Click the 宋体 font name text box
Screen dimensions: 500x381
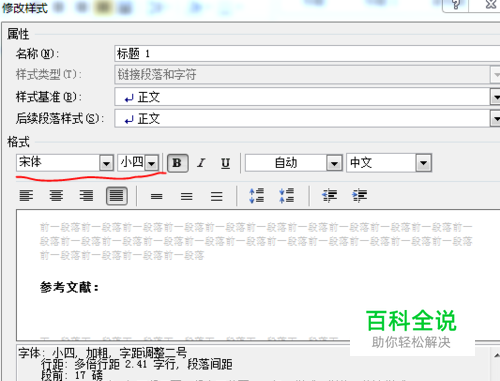(58, 163)
